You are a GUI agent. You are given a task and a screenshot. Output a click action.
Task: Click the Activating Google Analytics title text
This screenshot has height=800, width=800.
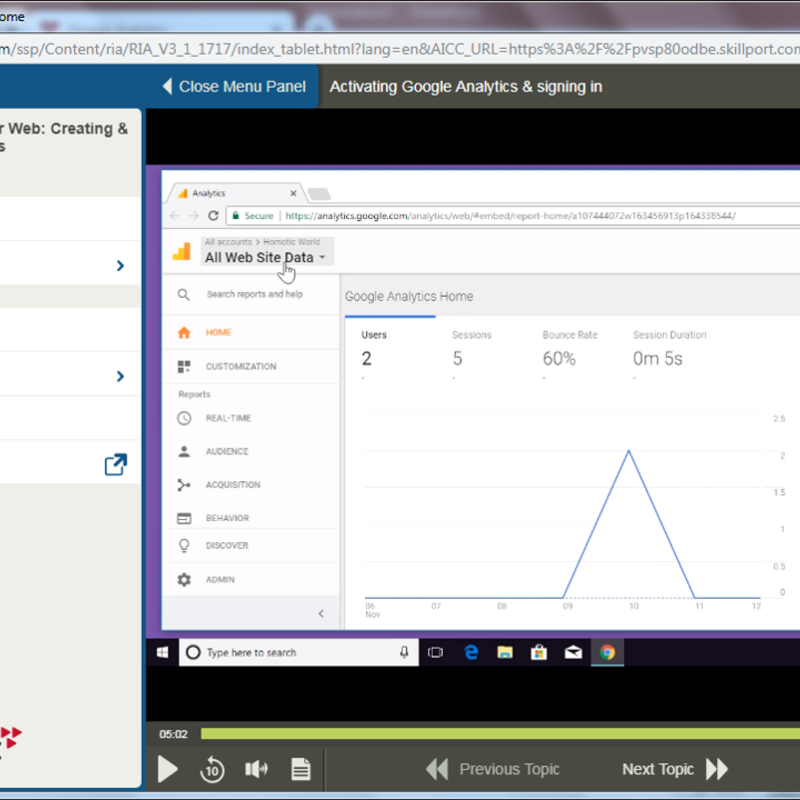[x=465, y=87]
